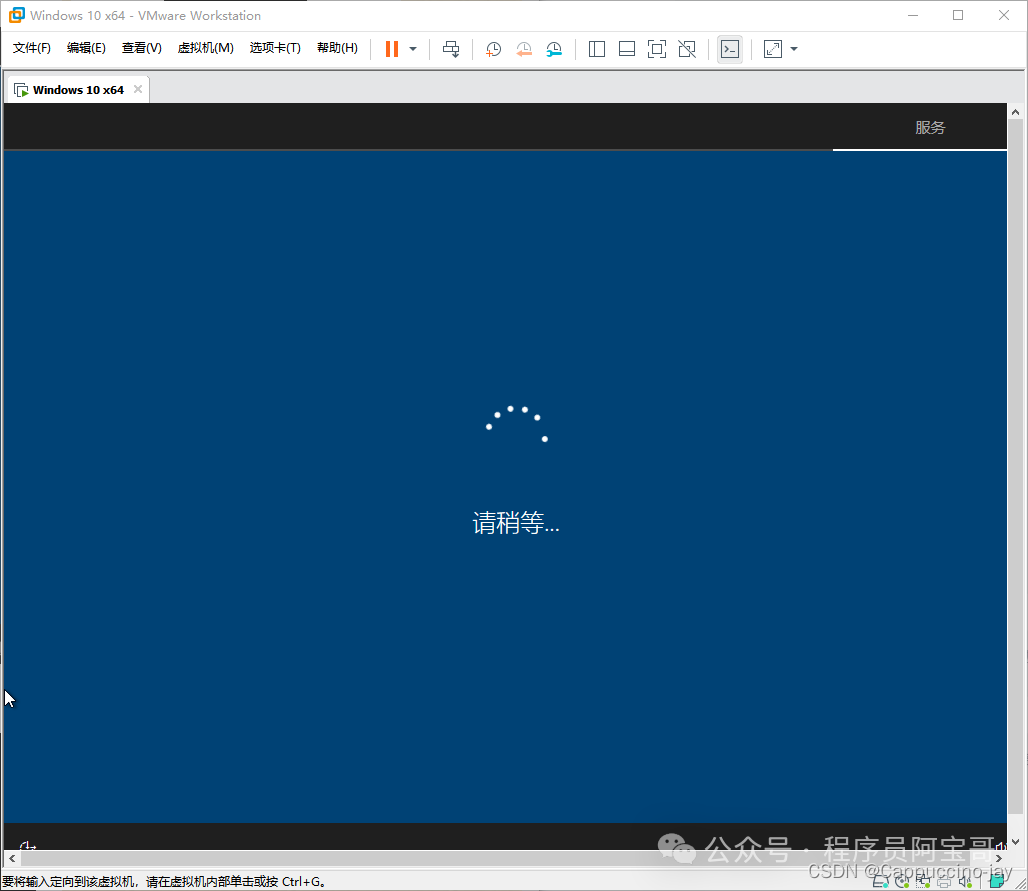Revert virtual machine to previous snapshot
This screenshot has height=891, width=1028.
coord(524,49)
